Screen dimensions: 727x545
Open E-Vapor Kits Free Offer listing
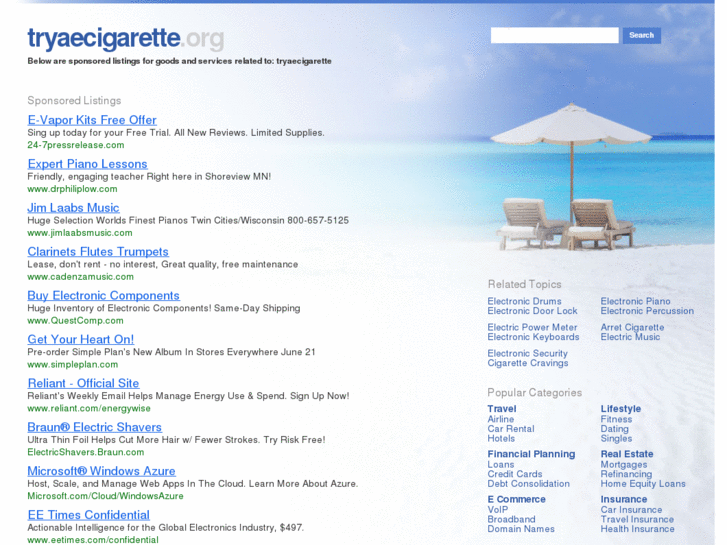92,120
